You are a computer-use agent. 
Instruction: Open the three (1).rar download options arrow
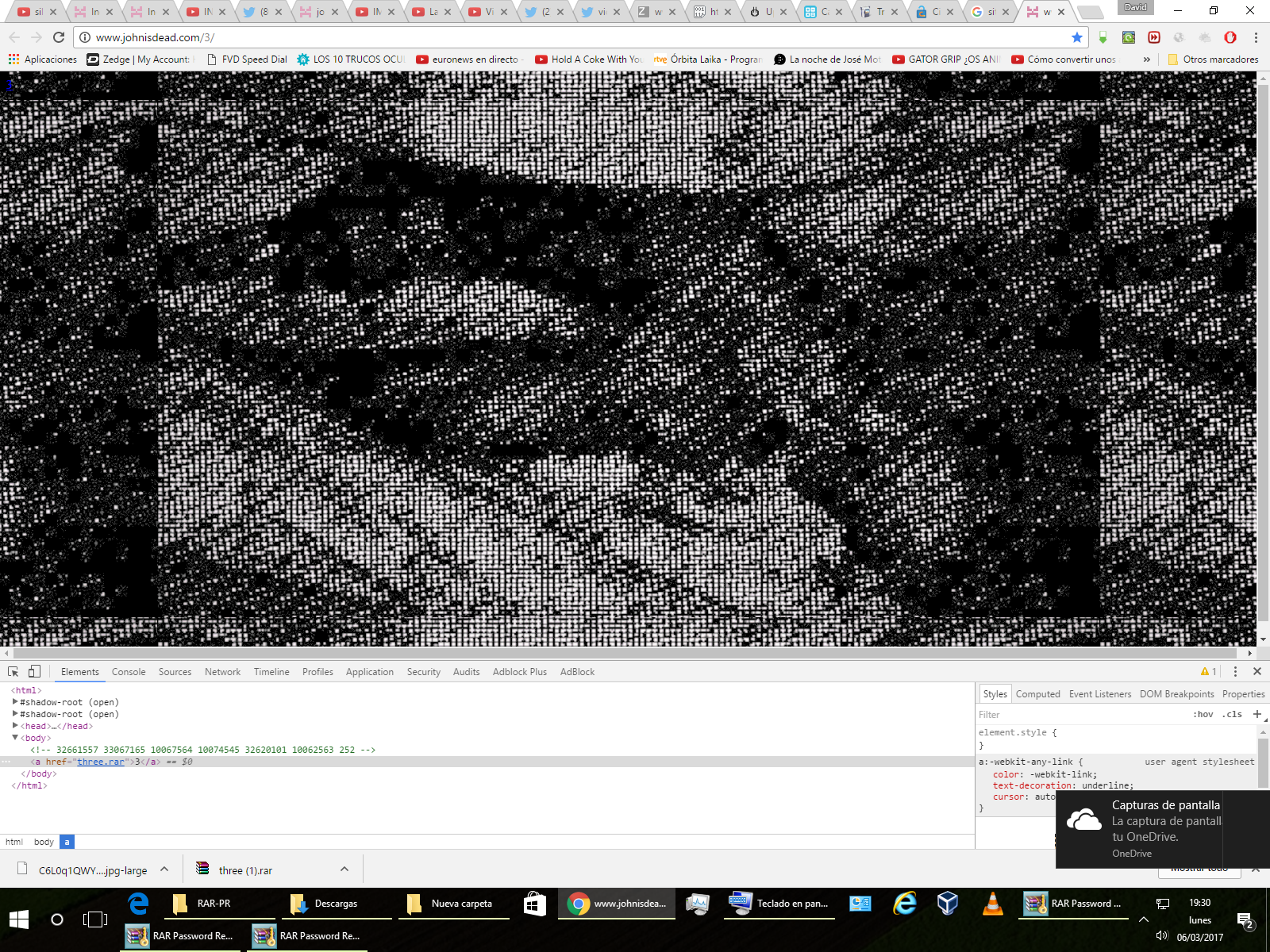(344, 869)
